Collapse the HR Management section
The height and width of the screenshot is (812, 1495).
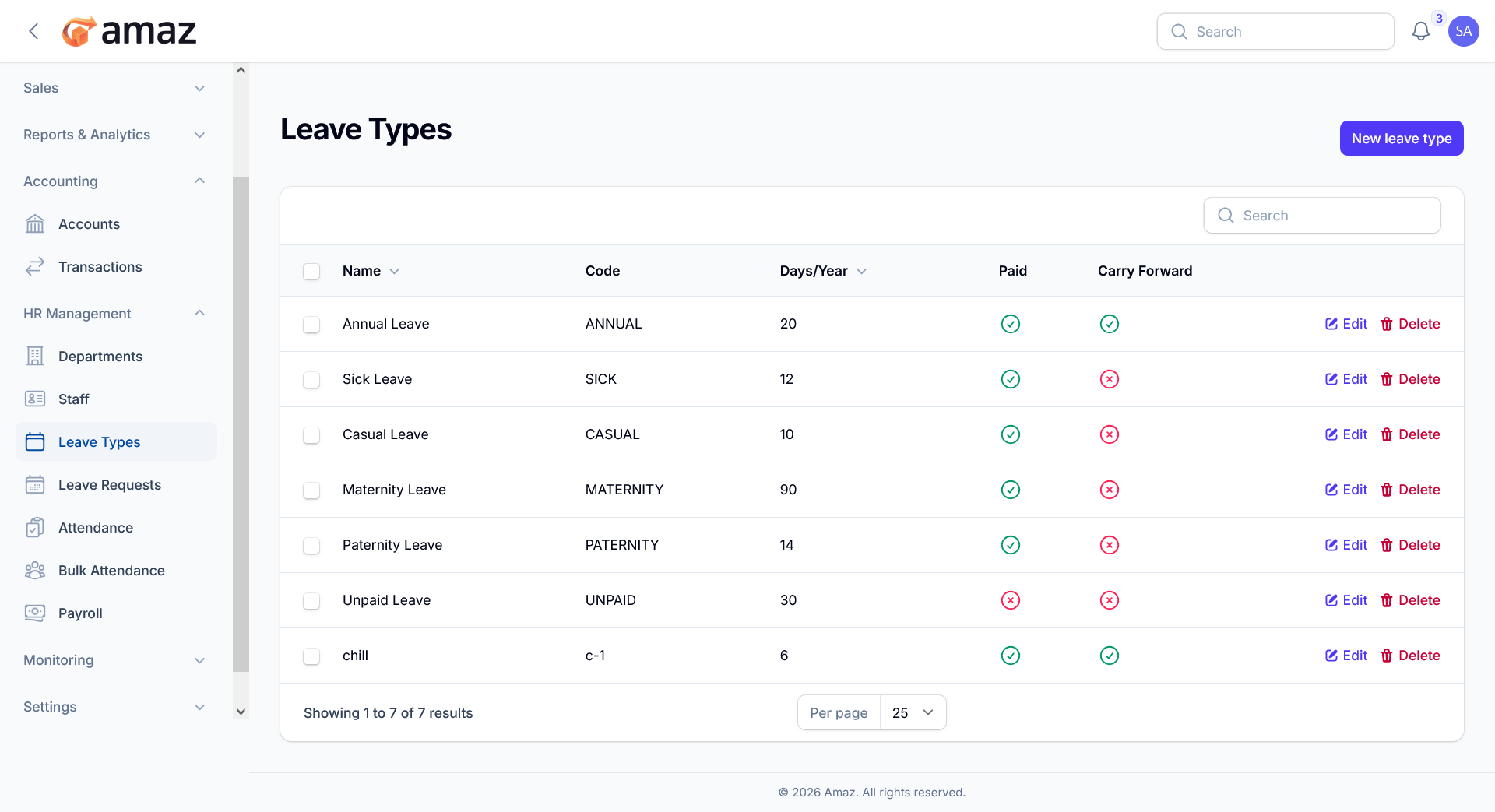click(x=115, y=314)
